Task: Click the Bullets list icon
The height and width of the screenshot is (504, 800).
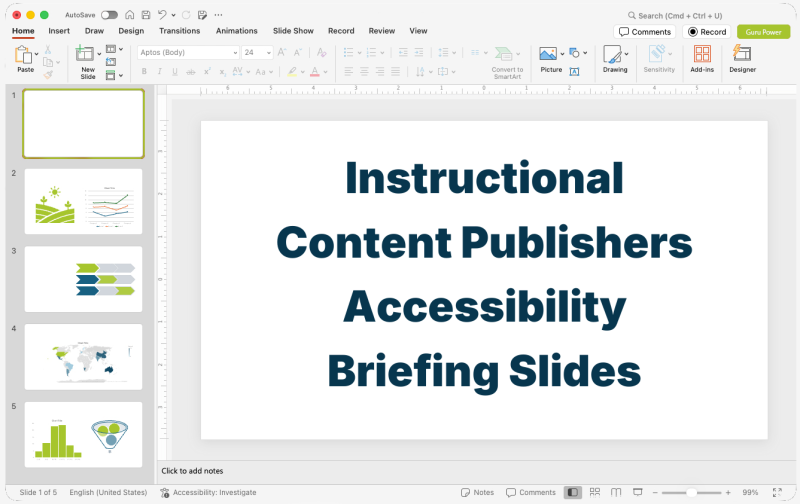Action: [x=348, y=53]
